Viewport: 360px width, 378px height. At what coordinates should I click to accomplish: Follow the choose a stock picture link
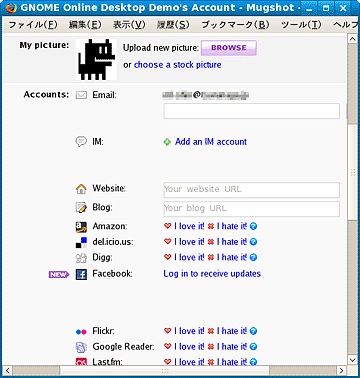(178, 65)
